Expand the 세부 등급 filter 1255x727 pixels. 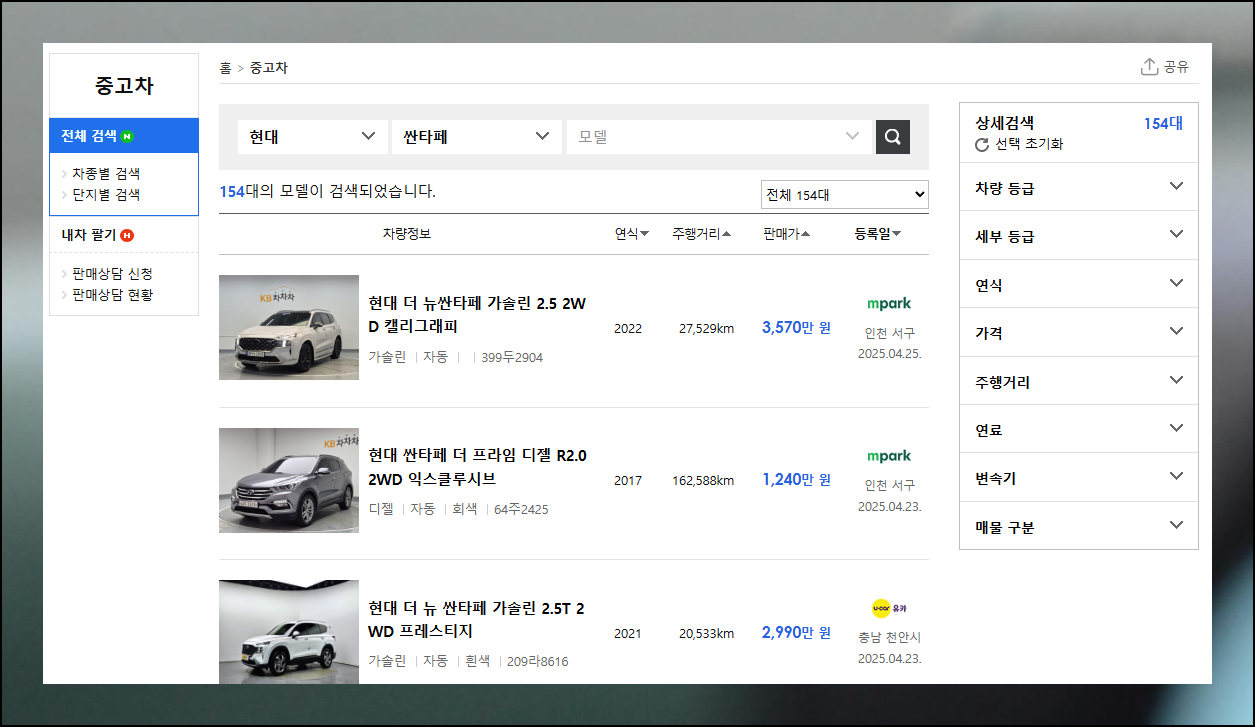pos(1078,236)
